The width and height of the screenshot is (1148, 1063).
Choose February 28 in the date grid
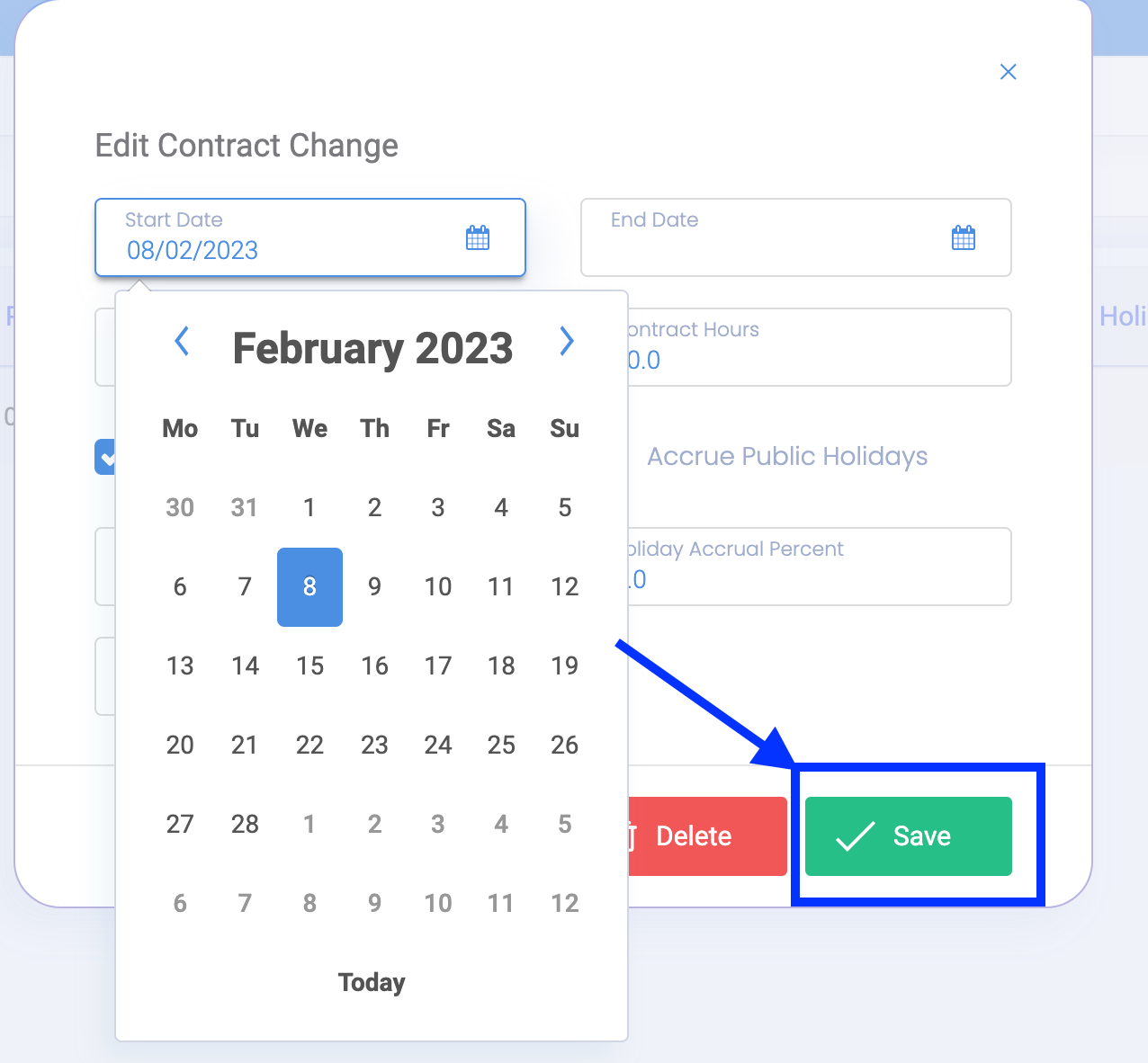tap(245, 824)
